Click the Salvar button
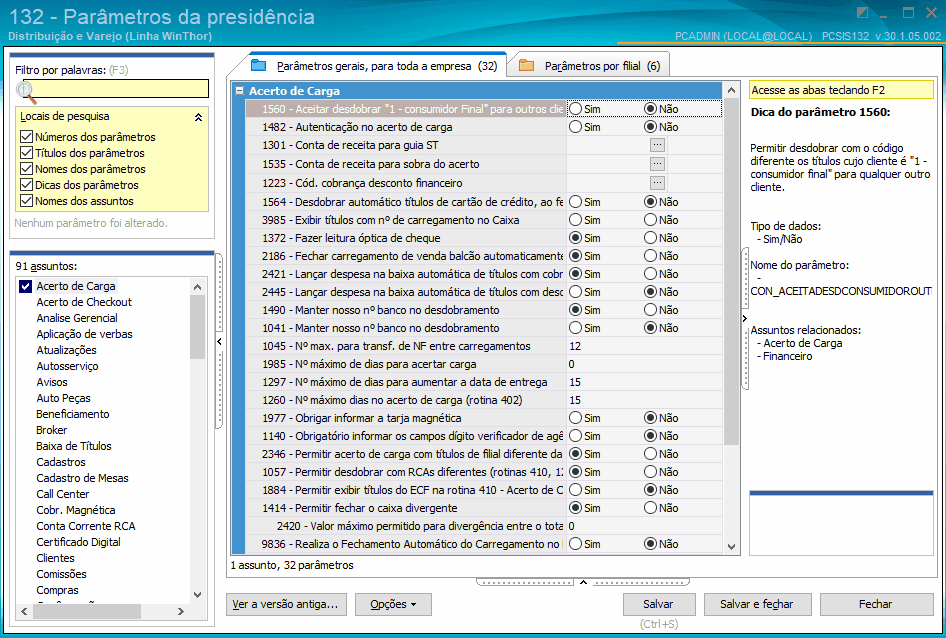Screen dimensions: 946x638 (x=659, y=604)
